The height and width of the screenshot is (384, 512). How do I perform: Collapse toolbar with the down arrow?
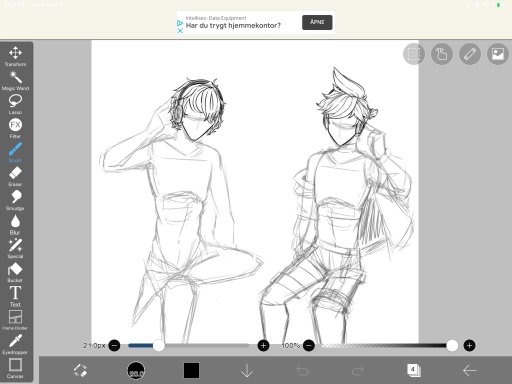tap(247, 371)
